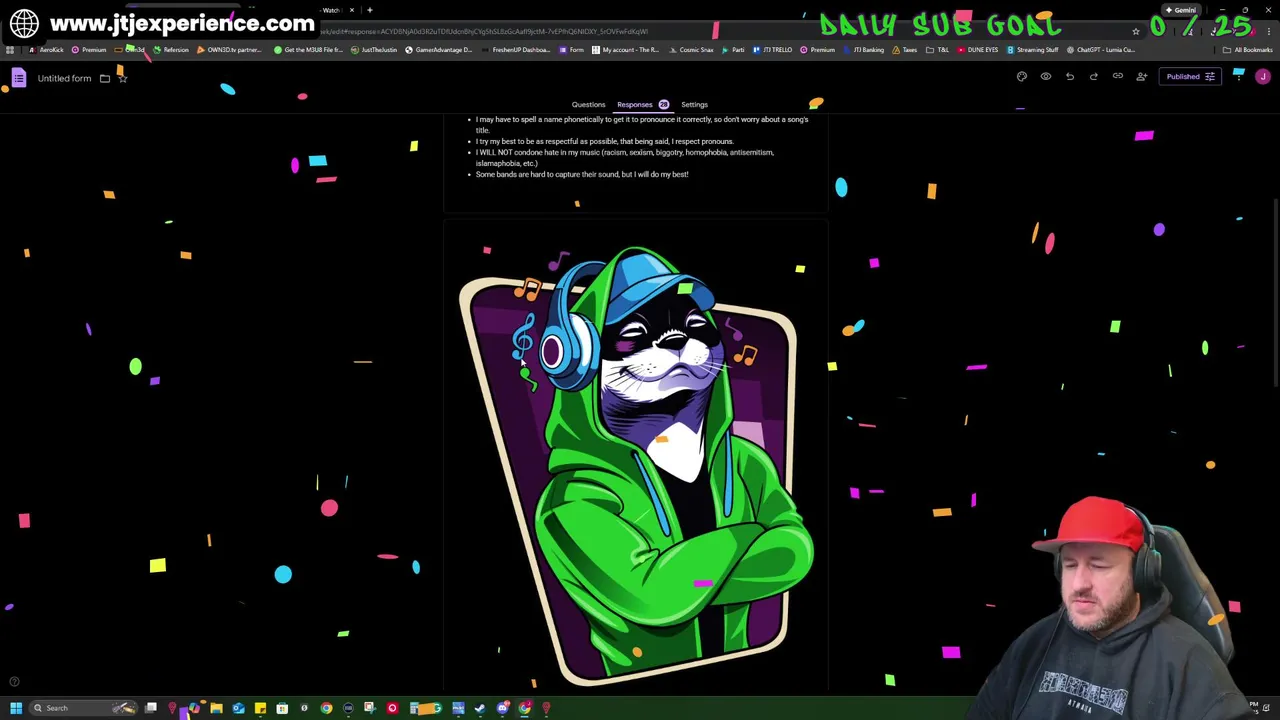Preview the form with eye icon

(1046, 76)
